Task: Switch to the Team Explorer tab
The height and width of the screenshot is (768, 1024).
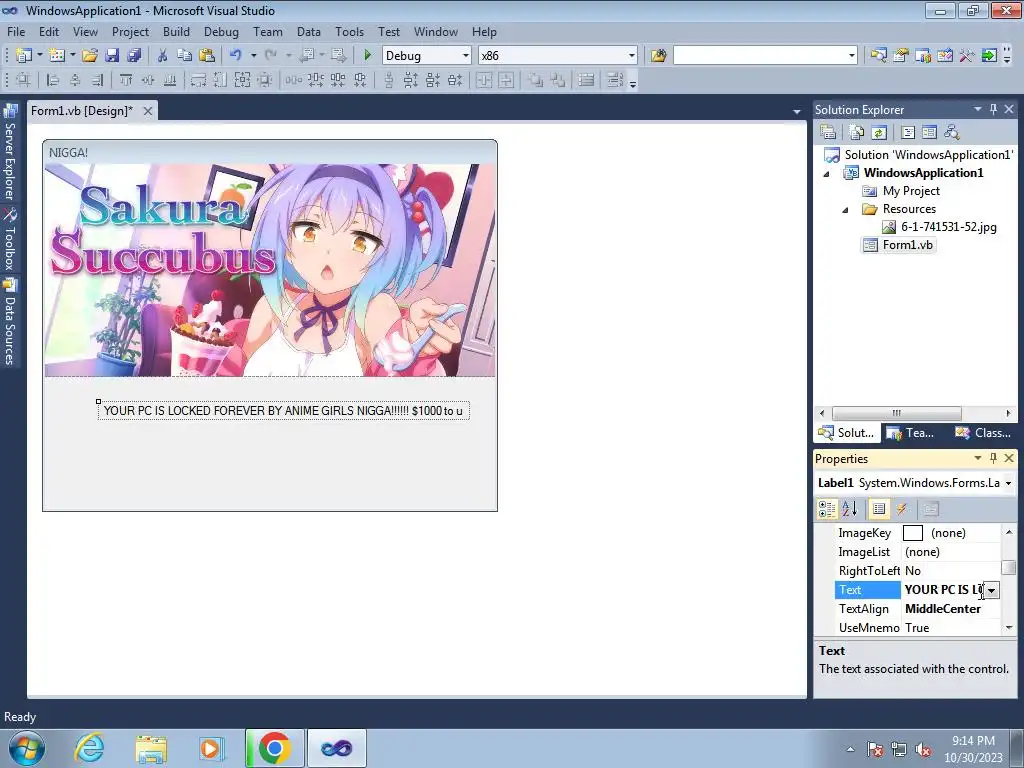Action: (x=910, y=432)
